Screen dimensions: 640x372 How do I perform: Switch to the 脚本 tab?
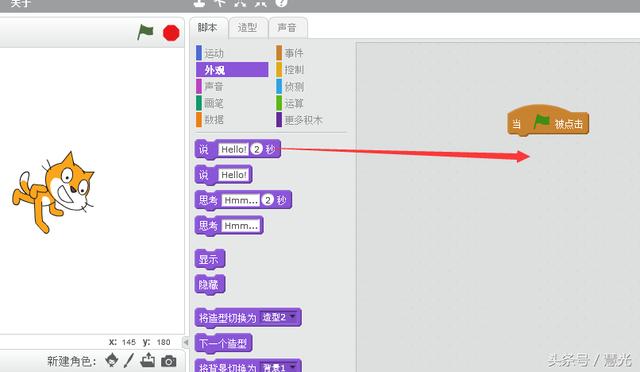point(208,28)
